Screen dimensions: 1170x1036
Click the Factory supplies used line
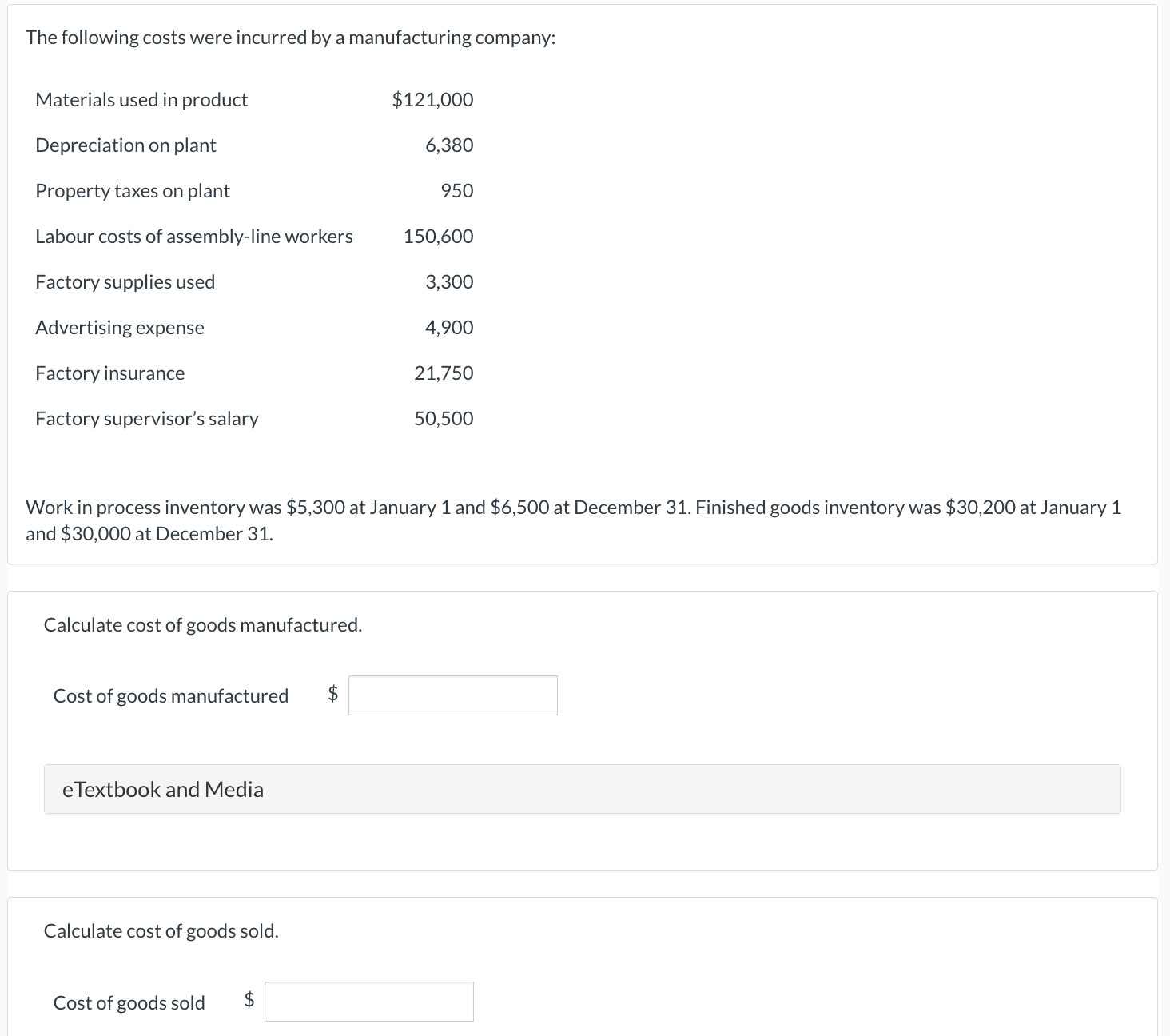point(125,282)
